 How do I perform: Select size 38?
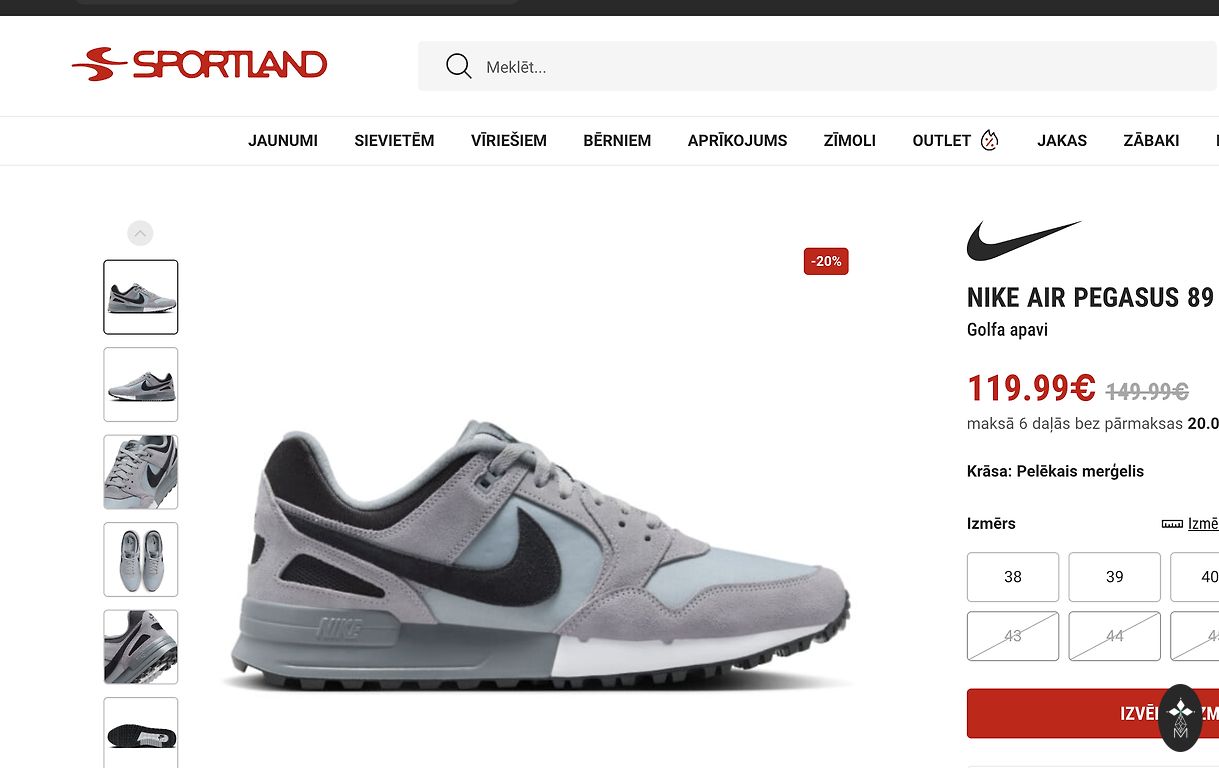coord(1013,577)
